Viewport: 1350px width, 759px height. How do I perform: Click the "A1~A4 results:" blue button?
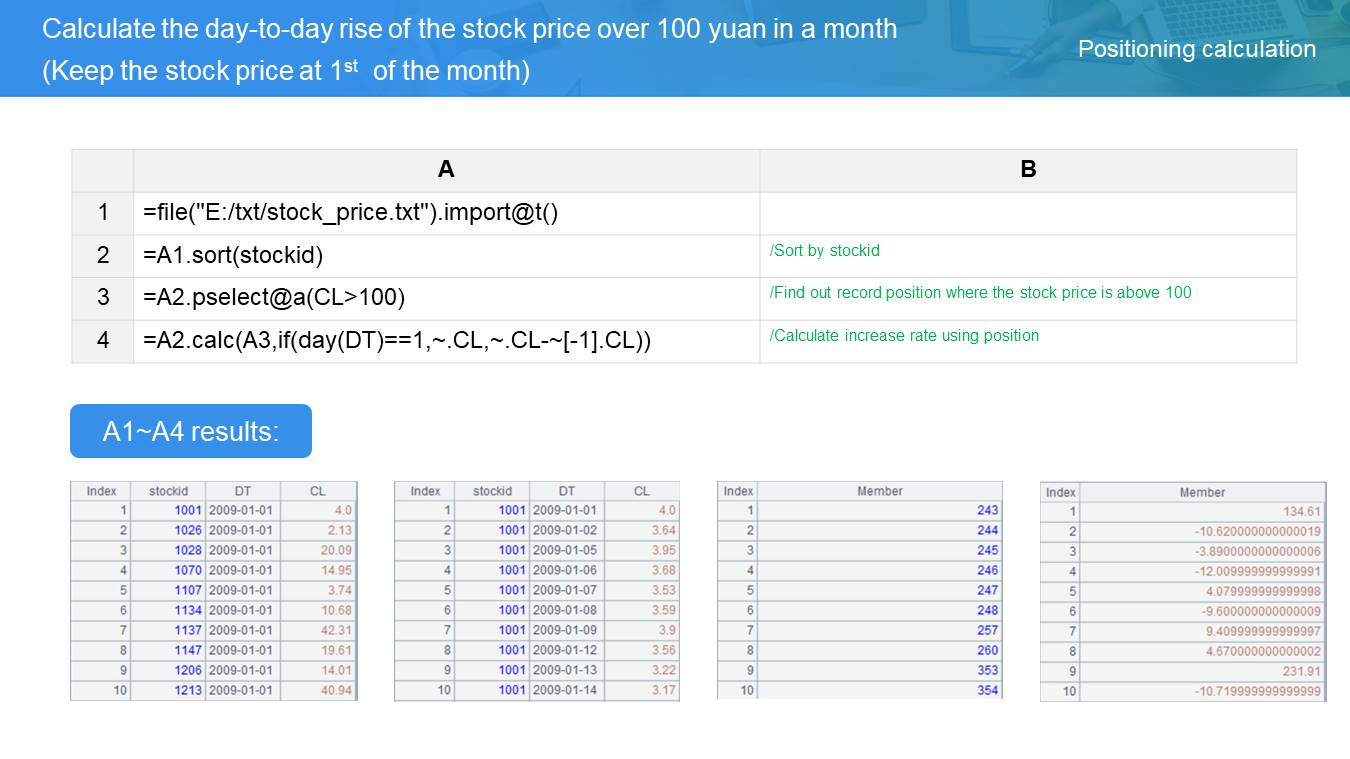pos(191,431)
